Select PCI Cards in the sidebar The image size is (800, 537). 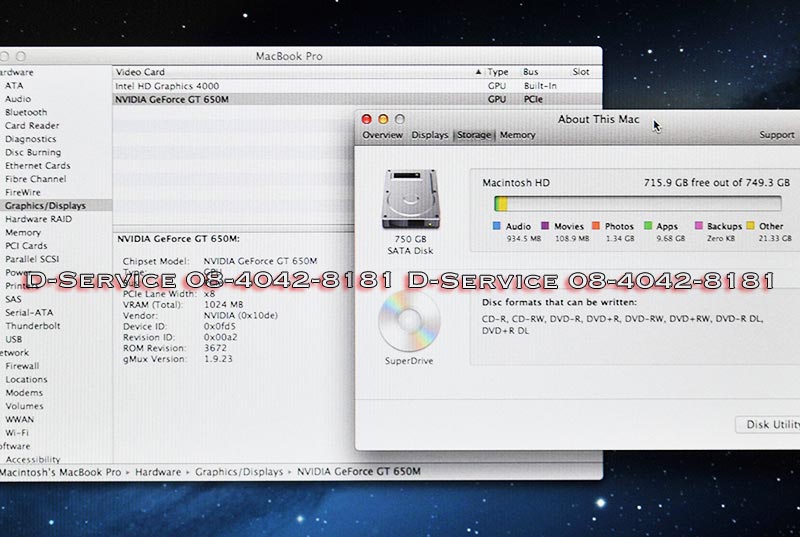point(26,246)
